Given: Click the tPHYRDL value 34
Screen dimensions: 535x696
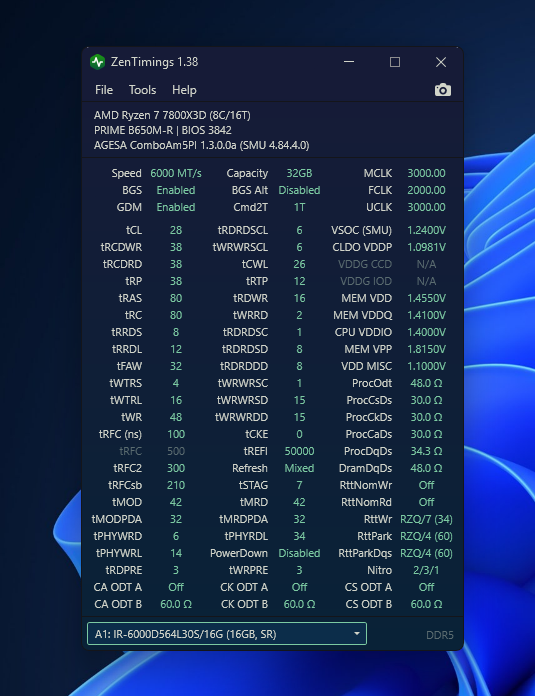Looking at the screenshot, I should [299, 537].
